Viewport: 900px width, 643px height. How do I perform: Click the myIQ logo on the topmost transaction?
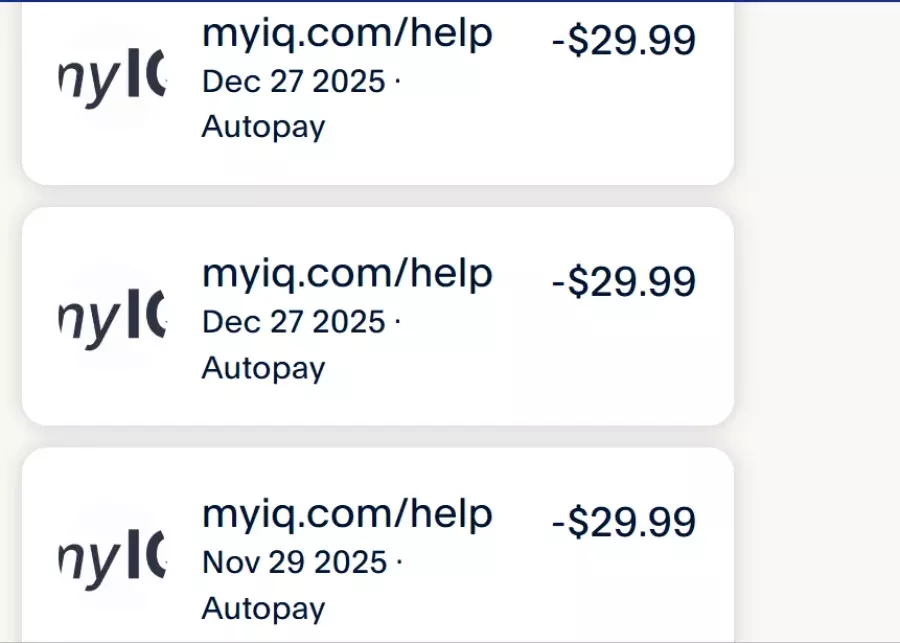(x=112, y=80)
